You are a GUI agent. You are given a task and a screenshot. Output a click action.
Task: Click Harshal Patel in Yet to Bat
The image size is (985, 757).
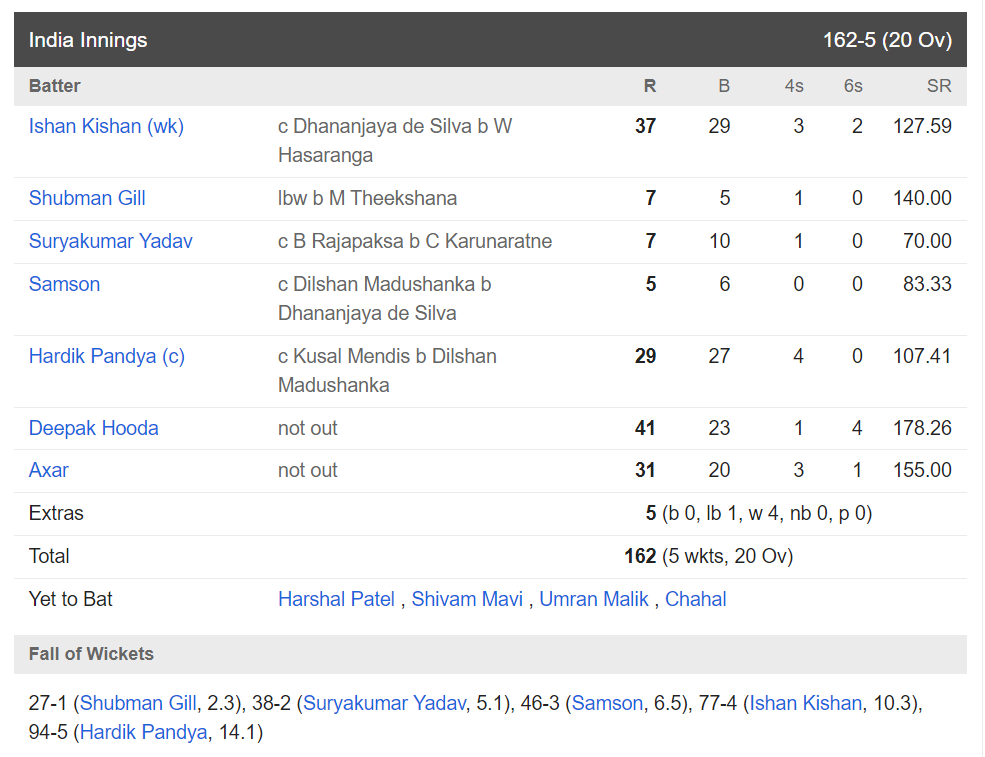coord(336,599)
